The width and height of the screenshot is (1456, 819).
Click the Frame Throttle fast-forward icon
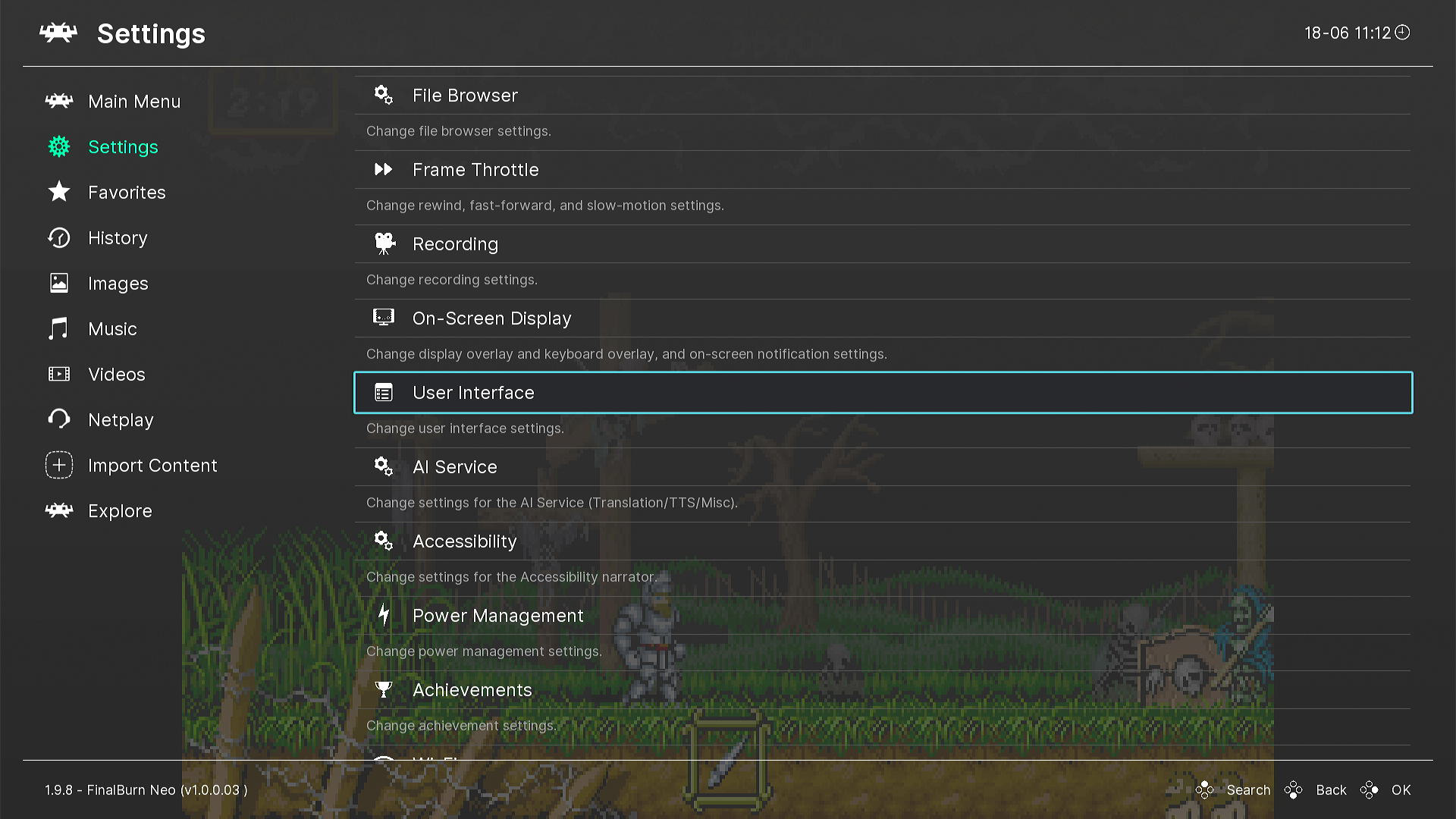tap(384, 169)
